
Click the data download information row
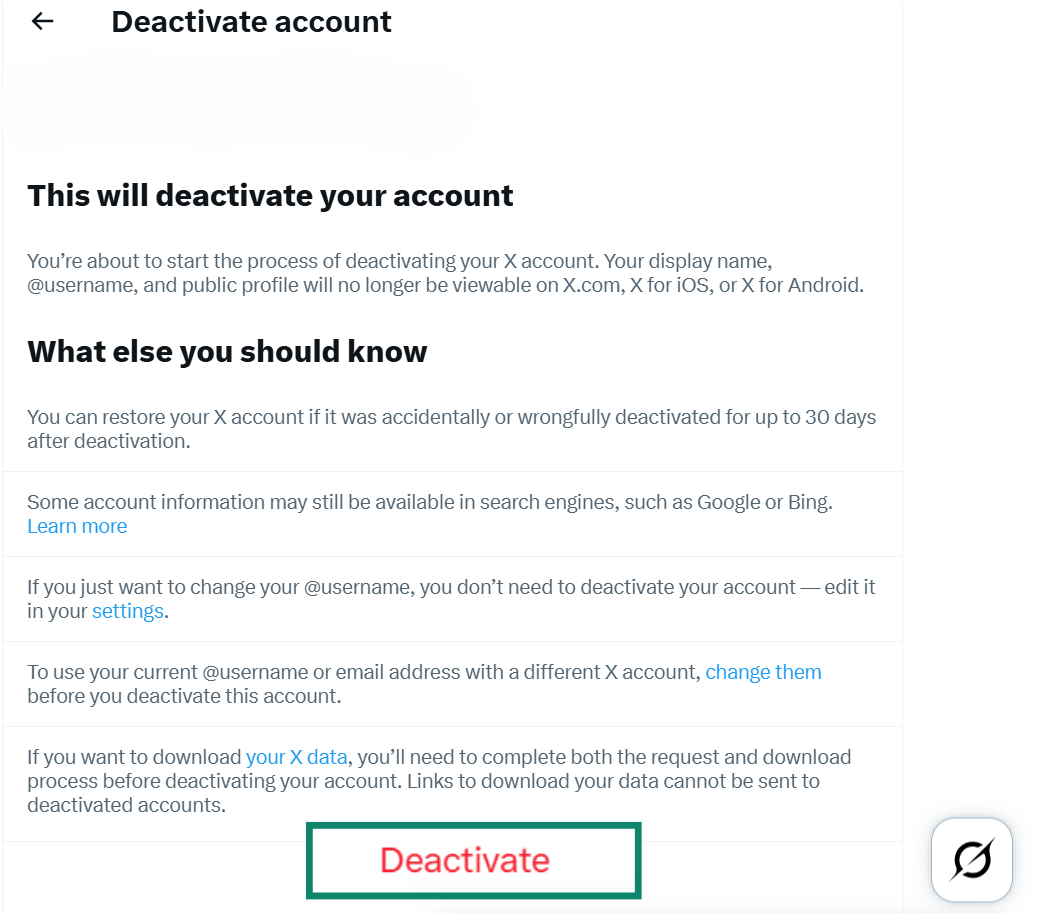[451, 780]
